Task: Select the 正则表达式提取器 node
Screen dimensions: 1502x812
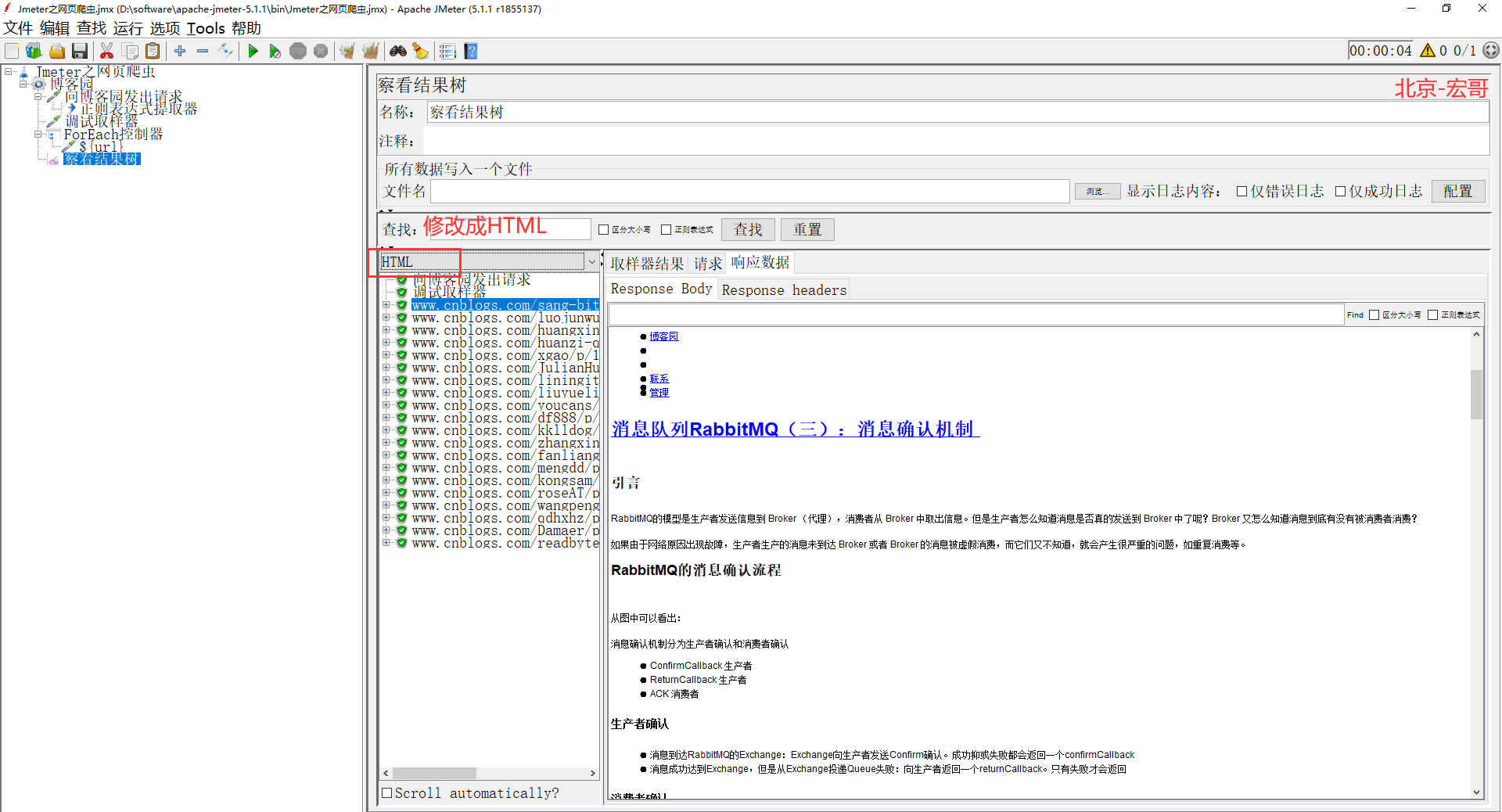Action: point(138,109)
